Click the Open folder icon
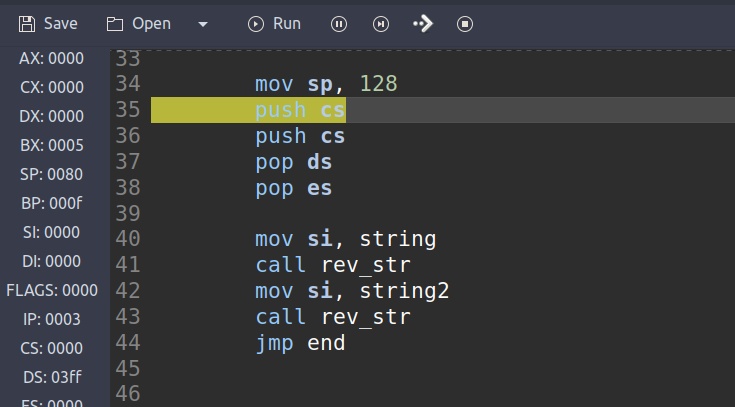Image resolution: width=735 pixels, height=407 pixels. (115, 23)
